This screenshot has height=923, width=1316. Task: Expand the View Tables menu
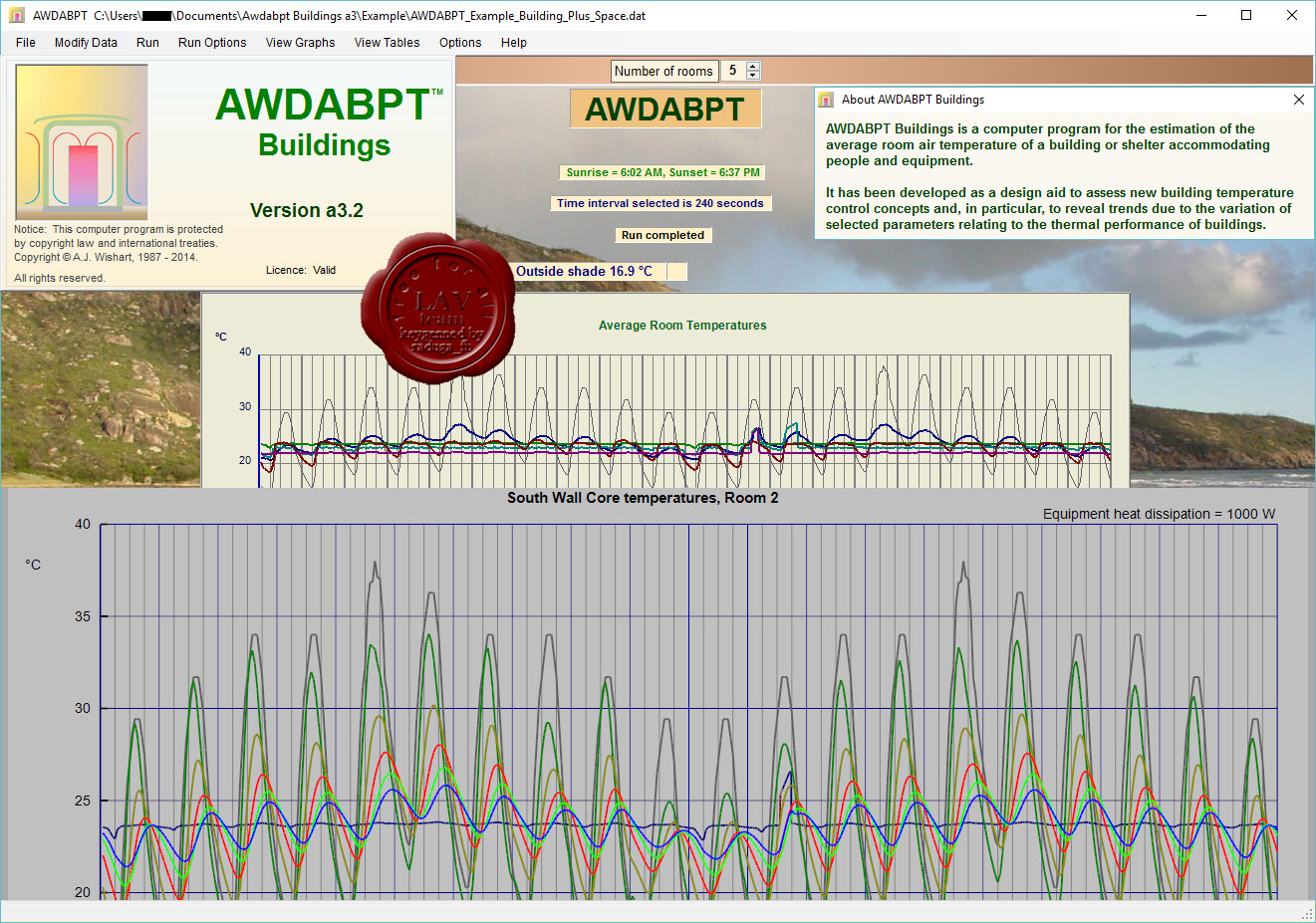[x=387, y=43]
